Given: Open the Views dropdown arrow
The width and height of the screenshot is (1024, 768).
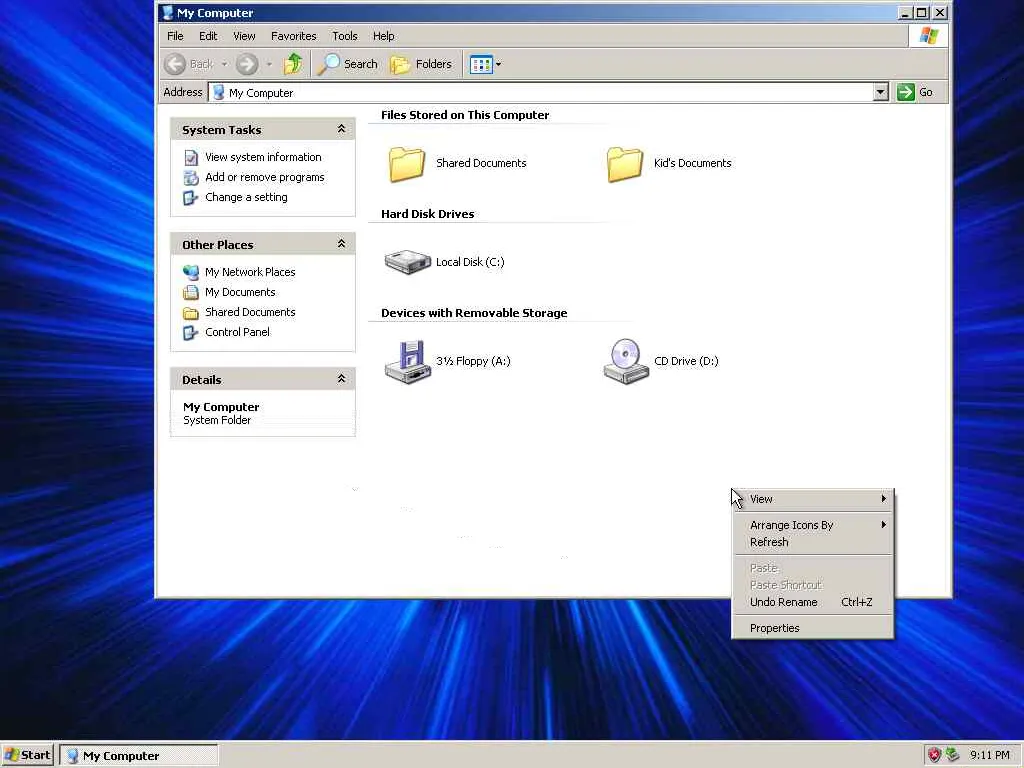Looking at the screenshot, I should point(498,64).
